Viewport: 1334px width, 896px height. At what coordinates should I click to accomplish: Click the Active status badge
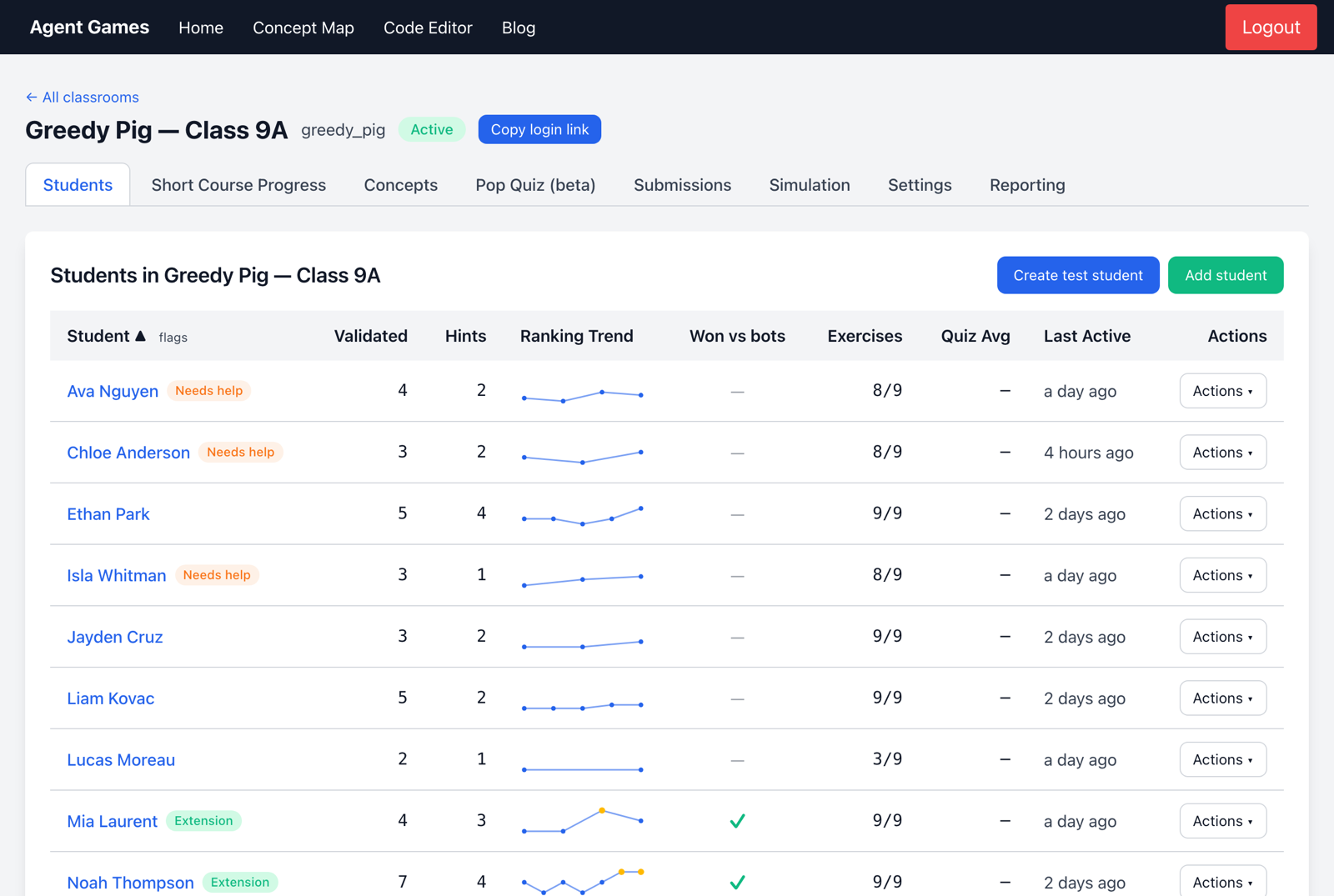[432, 129]
